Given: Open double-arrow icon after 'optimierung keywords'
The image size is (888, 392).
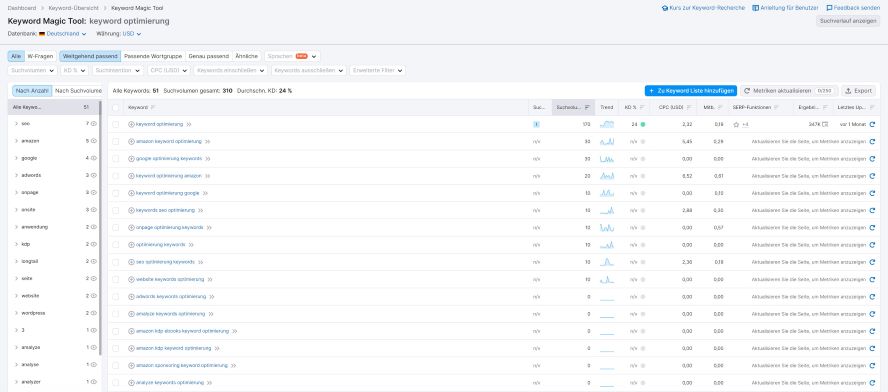Looking at the screenshot, I should click(191, 245).
